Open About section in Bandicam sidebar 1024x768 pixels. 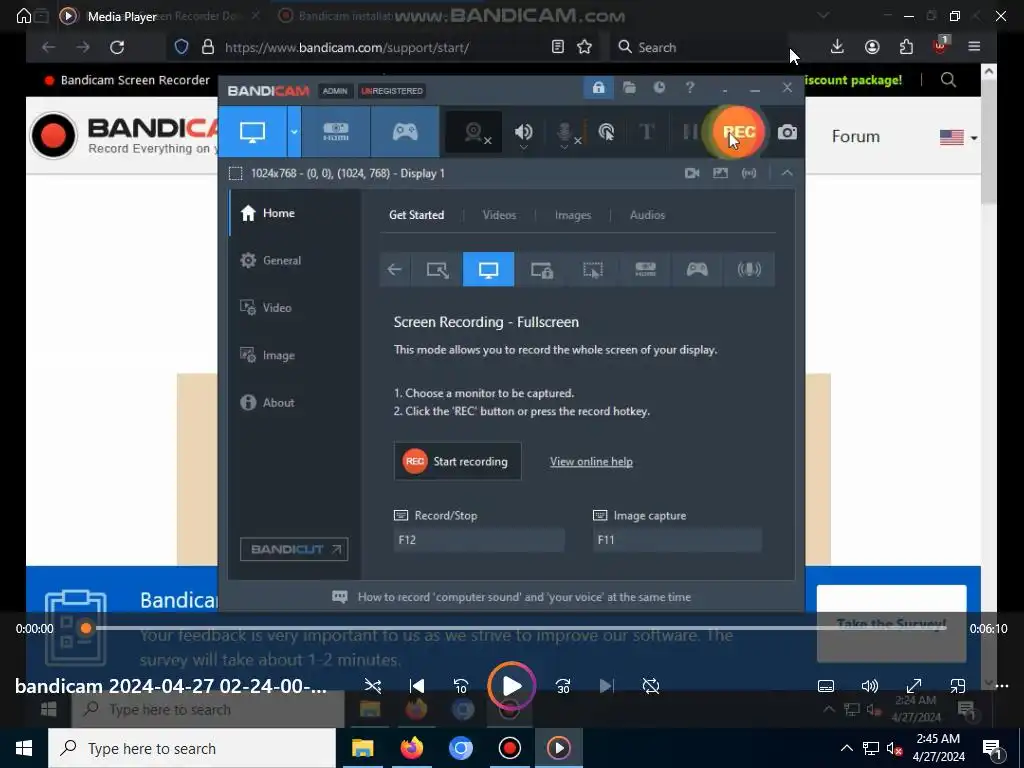pos(295,402)
